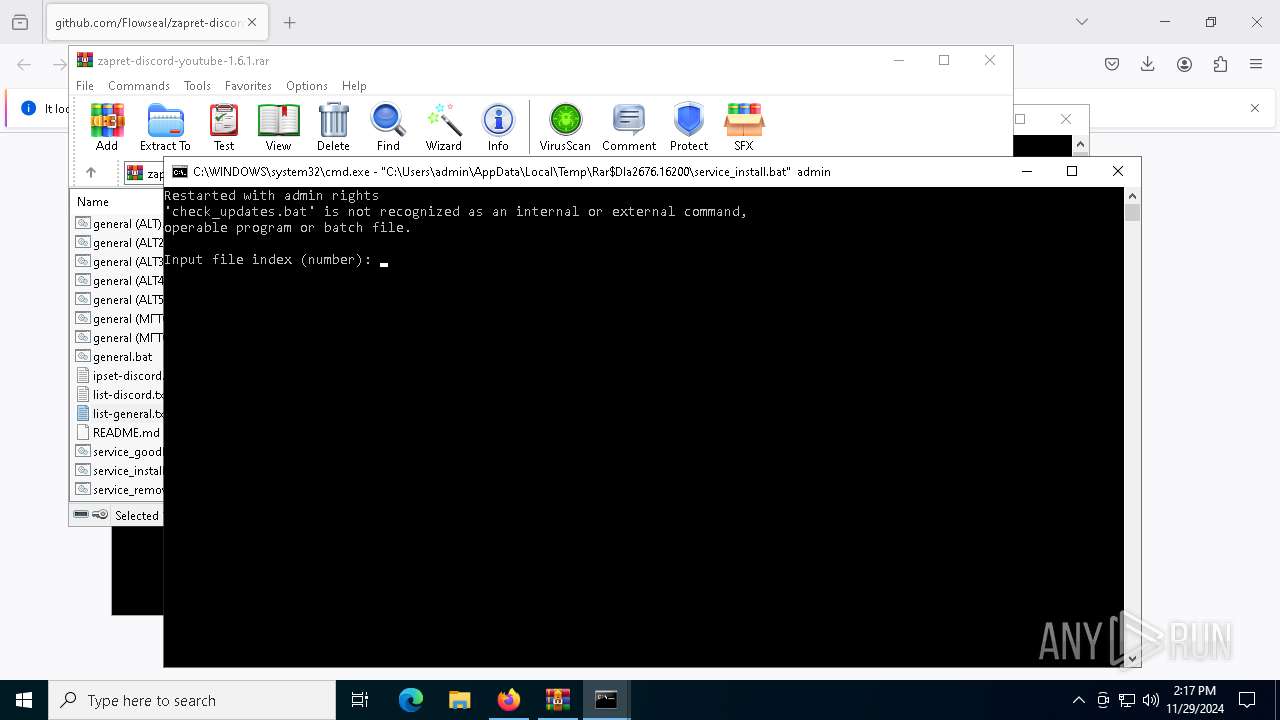
Task: Open the notification center
Action: [1247, 700]
